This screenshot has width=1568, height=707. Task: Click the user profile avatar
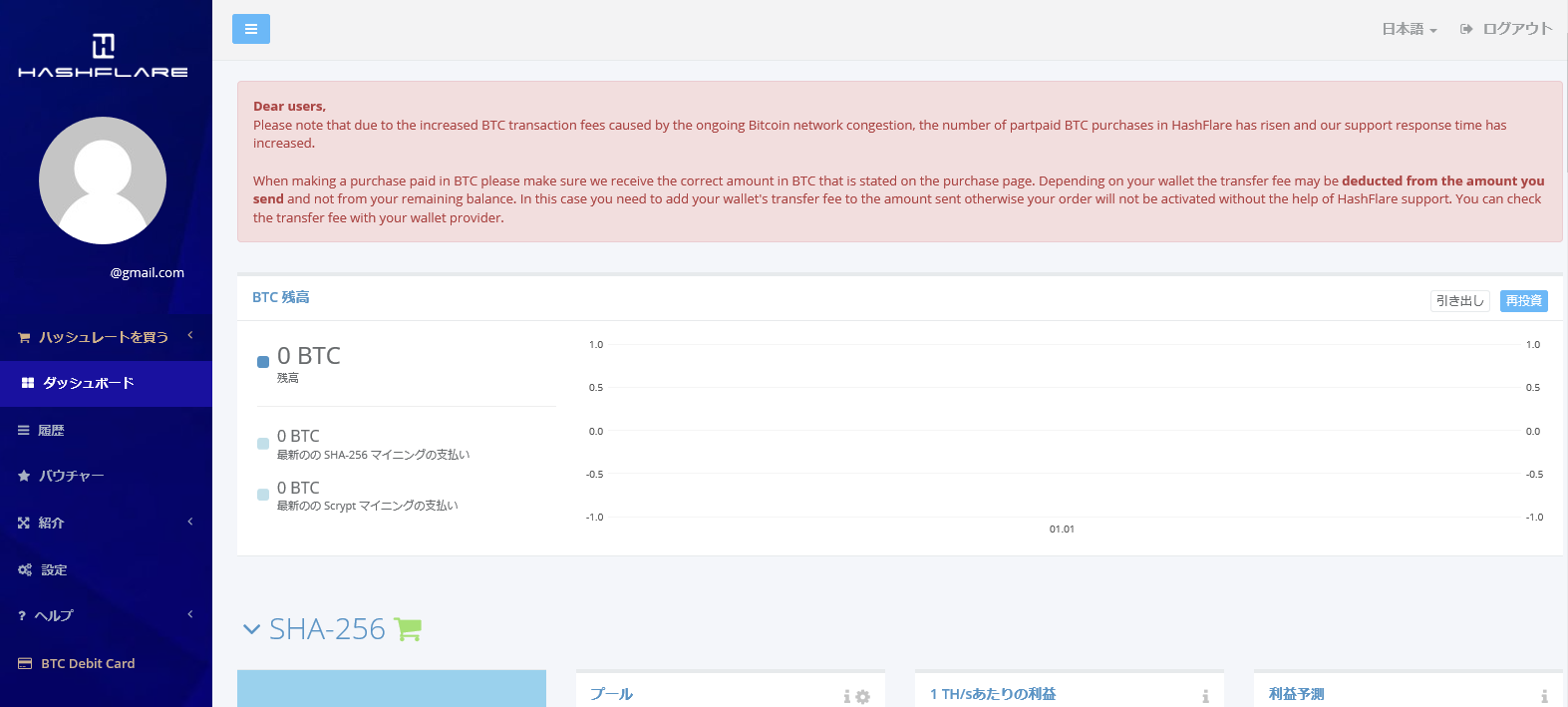tap(103, 180)
